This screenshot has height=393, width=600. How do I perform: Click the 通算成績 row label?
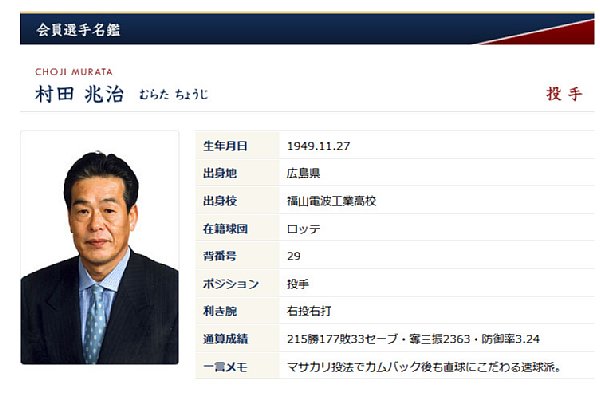click(225, 339)
